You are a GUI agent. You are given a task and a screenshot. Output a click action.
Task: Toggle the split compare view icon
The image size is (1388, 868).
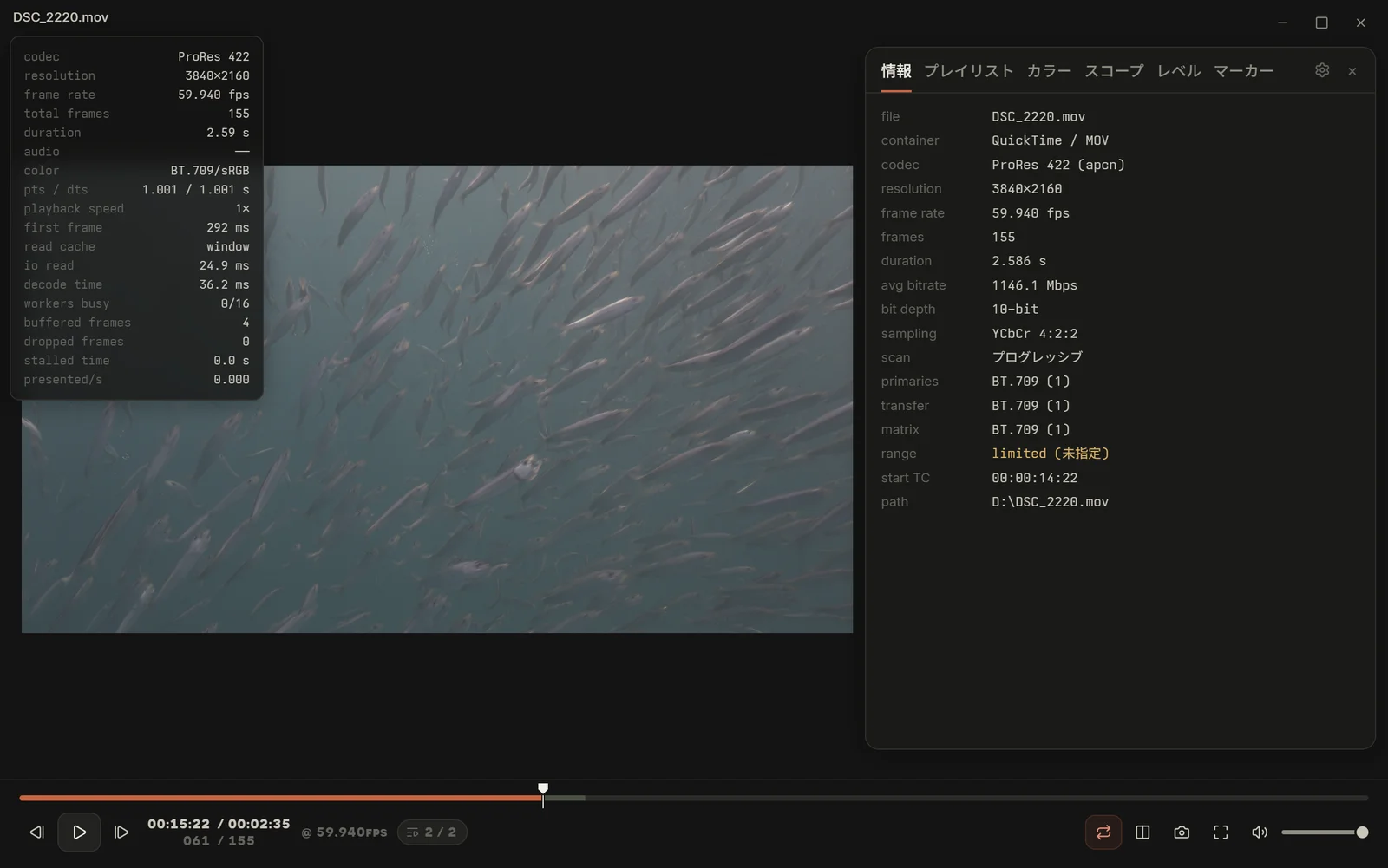[1142, 832]
